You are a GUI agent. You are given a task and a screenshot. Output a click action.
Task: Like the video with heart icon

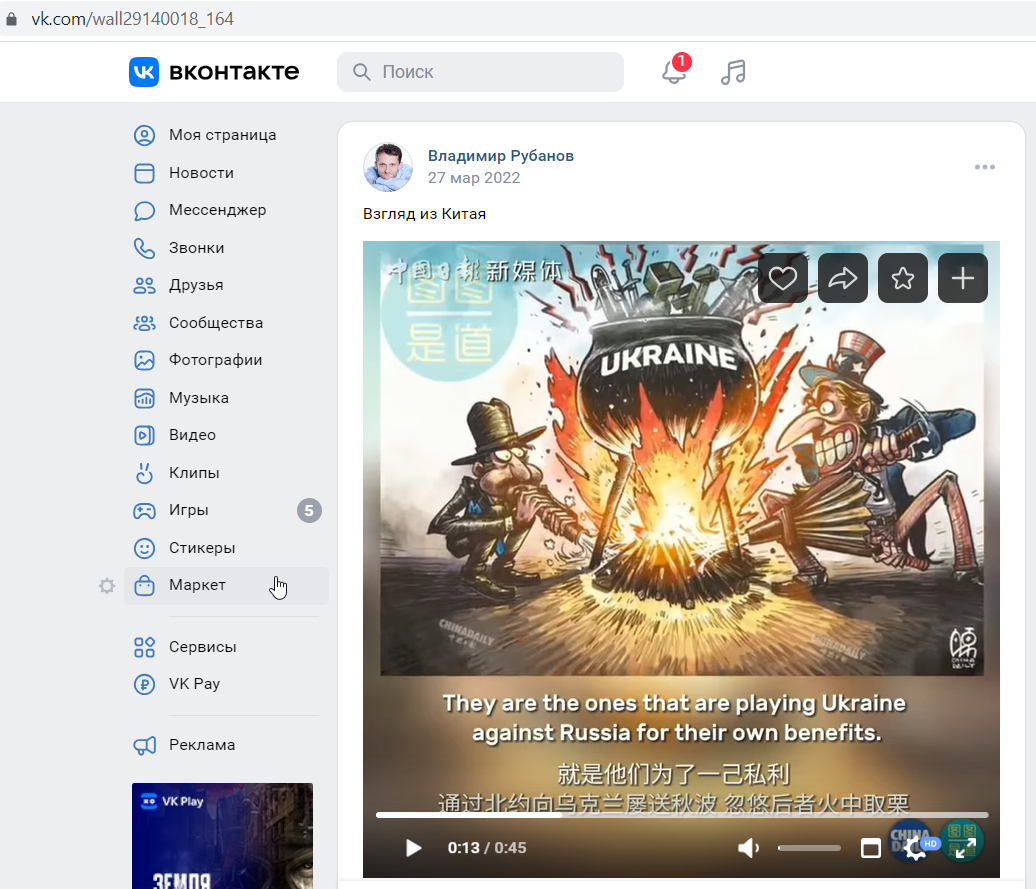pyautogui.click(x=782, y=278)
